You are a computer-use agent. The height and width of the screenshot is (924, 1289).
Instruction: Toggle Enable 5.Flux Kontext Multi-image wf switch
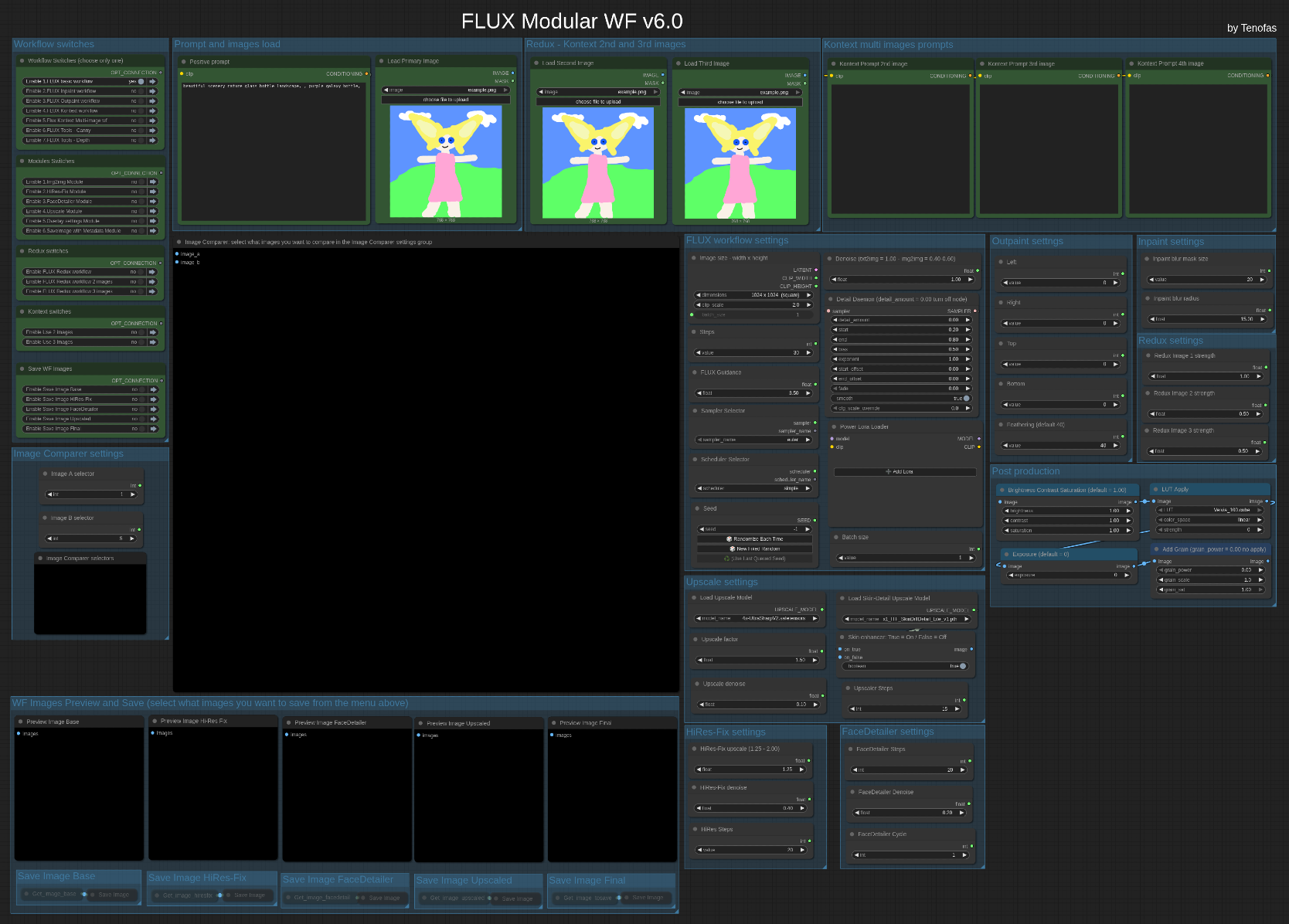click(141, 121)
